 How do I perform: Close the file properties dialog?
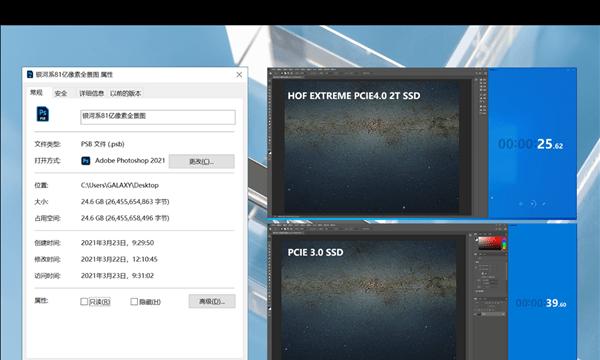point(239,75)
